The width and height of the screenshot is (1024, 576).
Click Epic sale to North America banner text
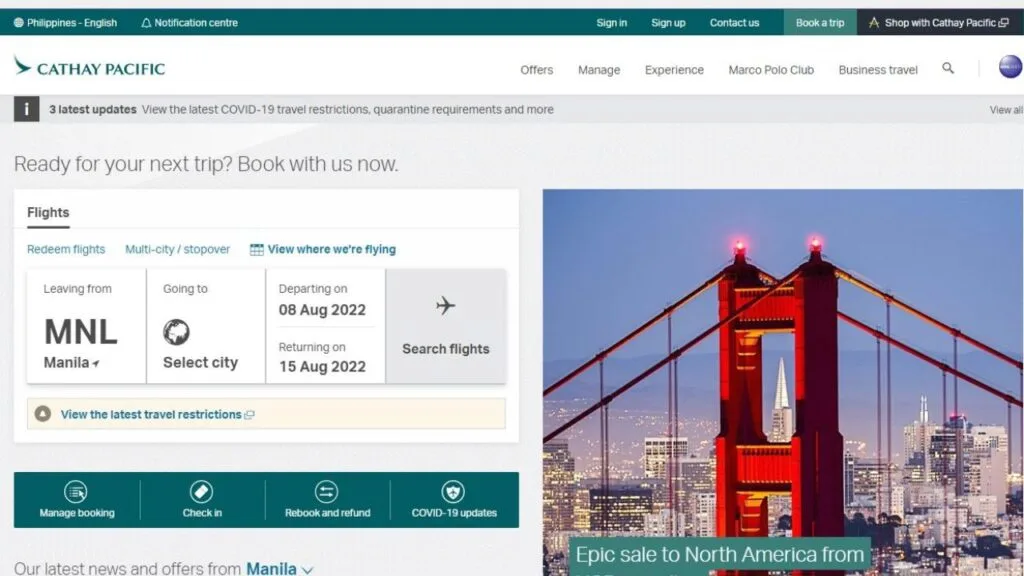click(720, 554)
